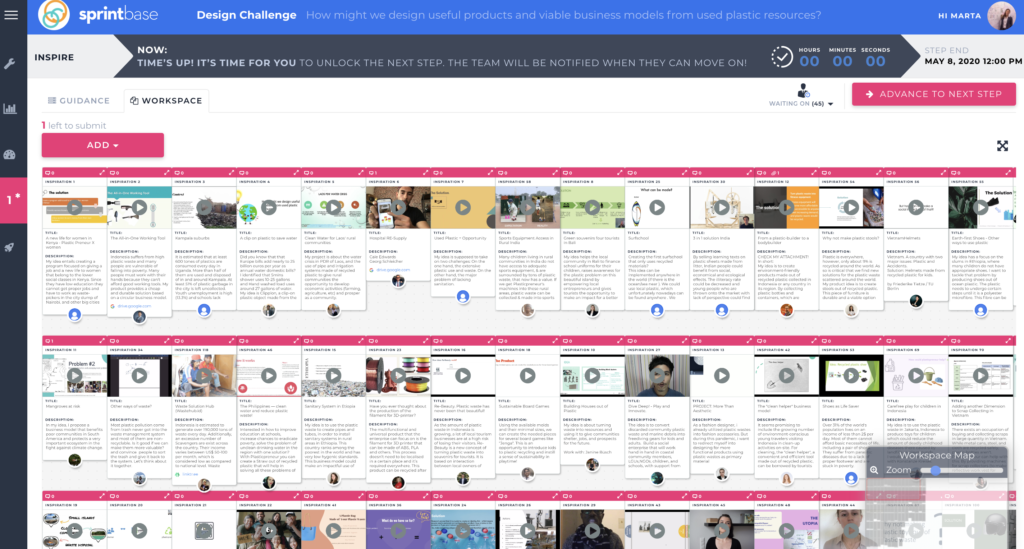Expand the Earth-first Shoes card

click(1008, 172)
